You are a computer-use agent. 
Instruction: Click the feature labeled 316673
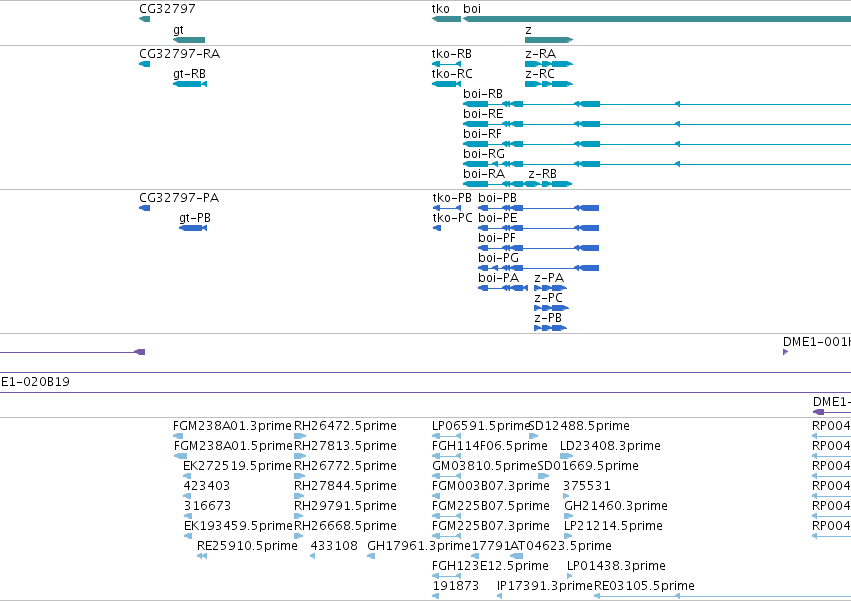[207, 506]
